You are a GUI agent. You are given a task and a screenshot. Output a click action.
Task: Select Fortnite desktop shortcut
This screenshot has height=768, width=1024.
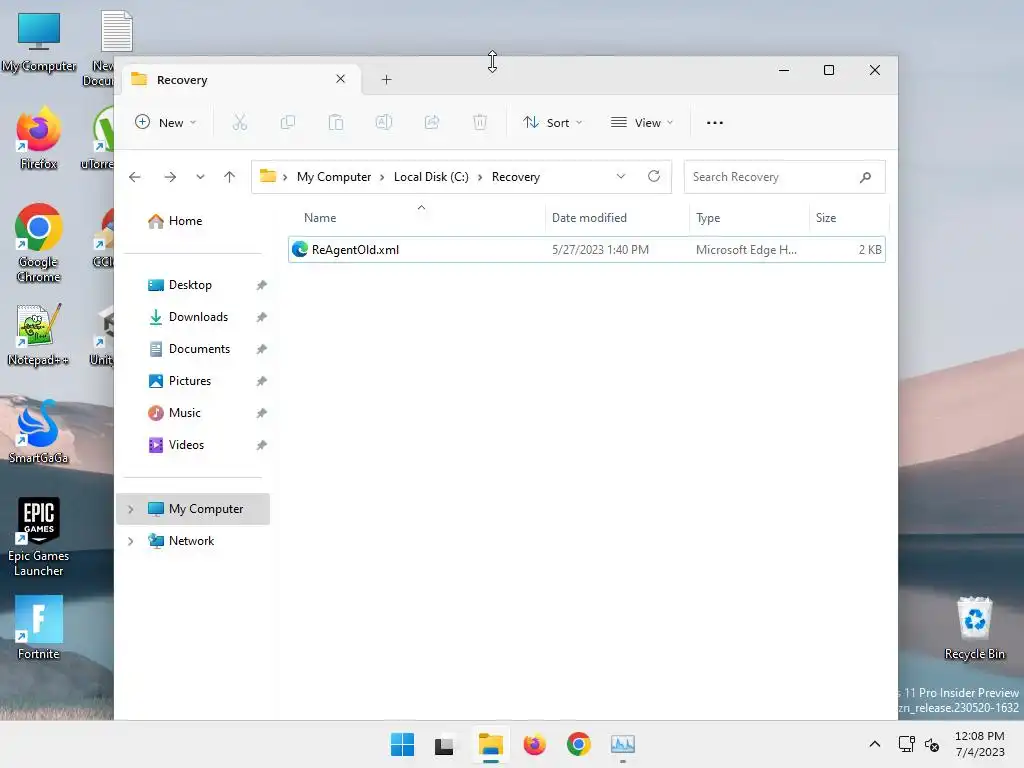pyautogui.click(x=39, y=628)
